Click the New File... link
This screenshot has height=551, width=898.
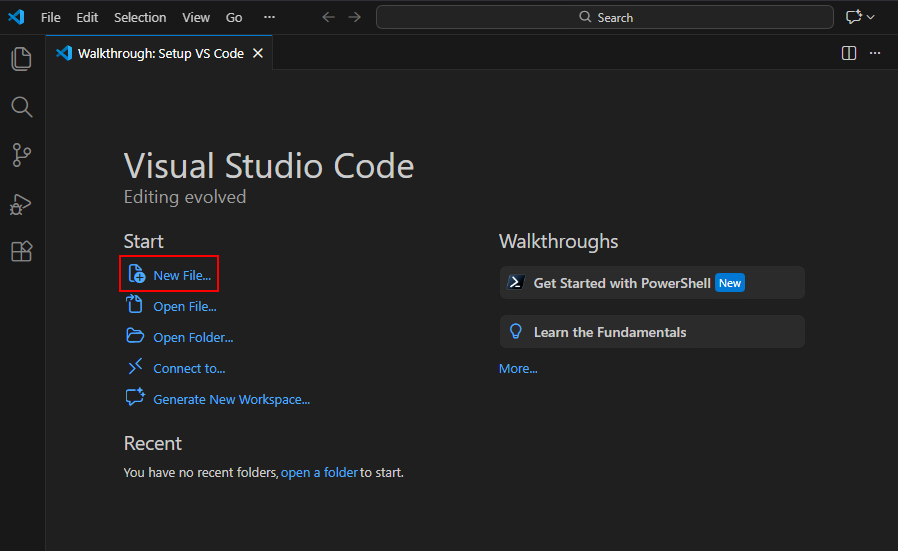point(182,275)
